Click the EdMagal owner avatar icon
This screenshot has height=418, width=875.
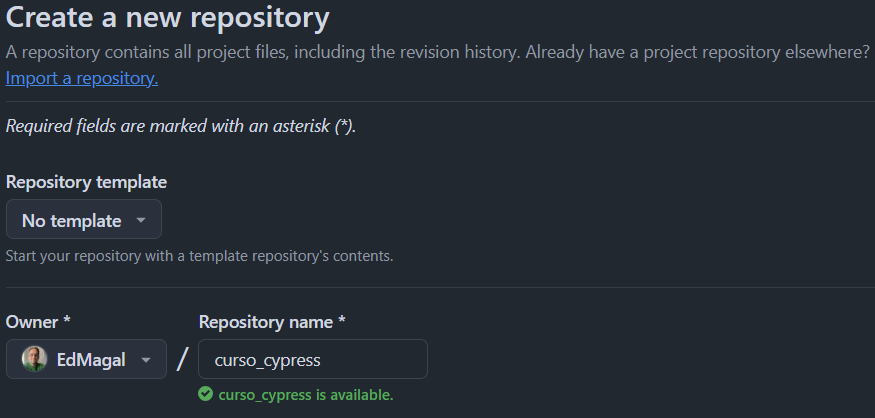click(34, 359)
